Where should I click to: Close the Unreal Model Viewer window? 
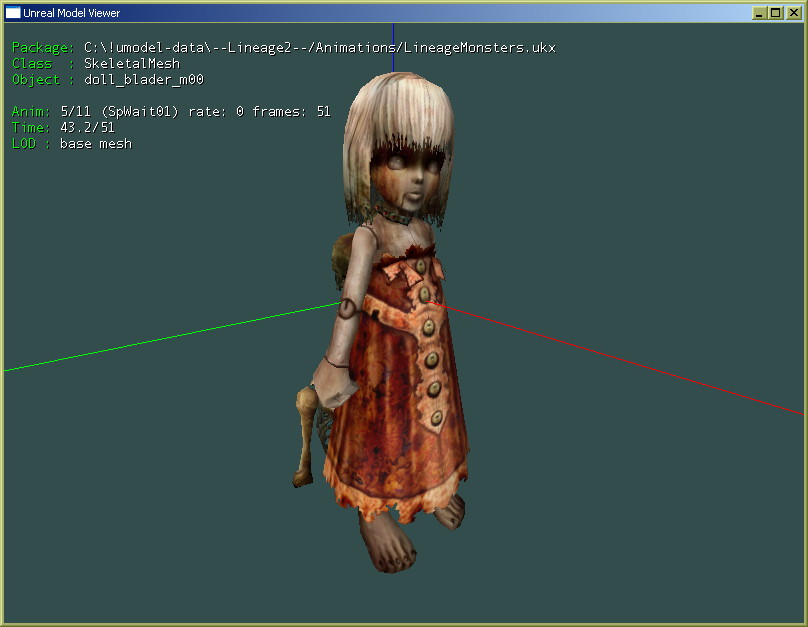(793, 13)
